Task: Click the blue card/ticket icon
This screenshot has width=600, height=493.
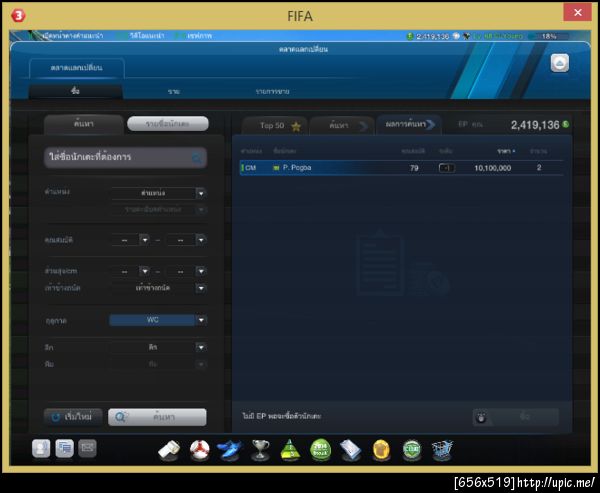Action: point(351,449)
